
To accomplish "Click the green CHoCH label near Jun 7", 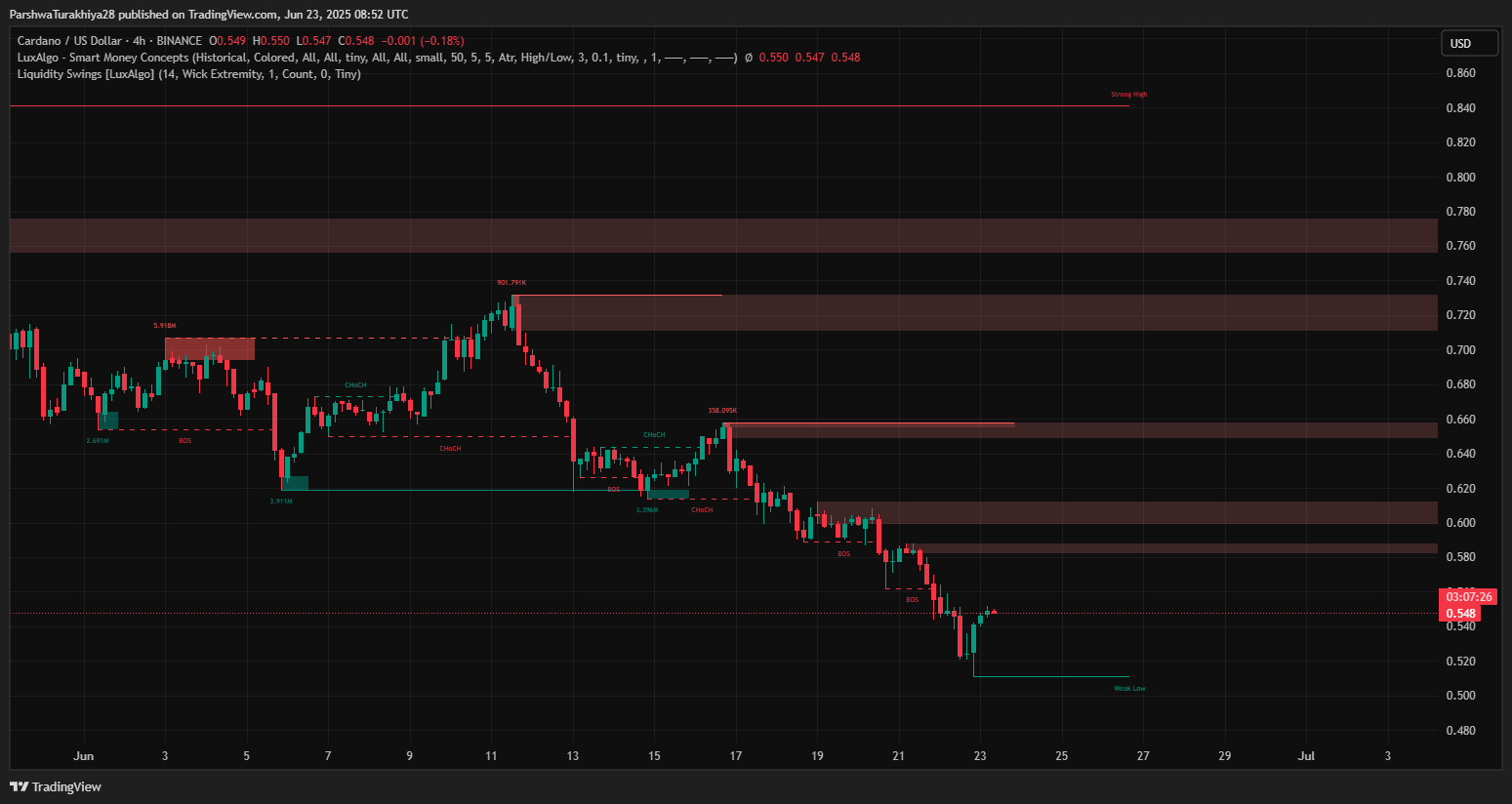I will (355, 385).
